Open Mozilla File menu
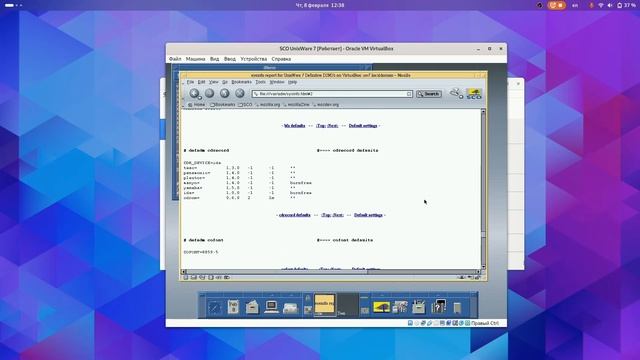This screenshot has width=640, height=360. click(190, 82)
